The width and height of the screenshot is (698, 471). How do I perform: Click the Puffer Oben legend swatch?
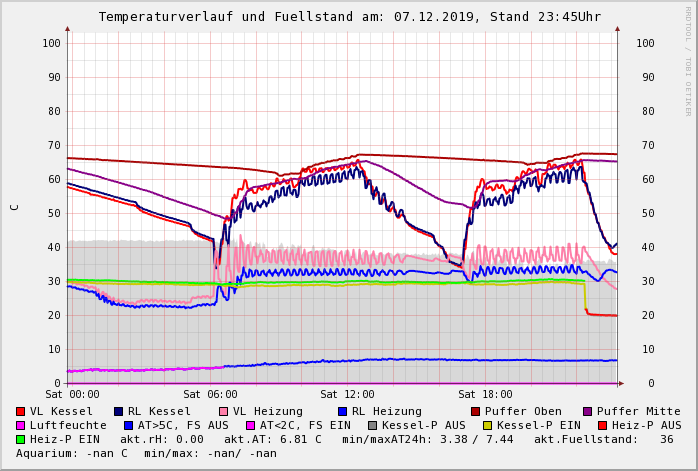(475, 411)
